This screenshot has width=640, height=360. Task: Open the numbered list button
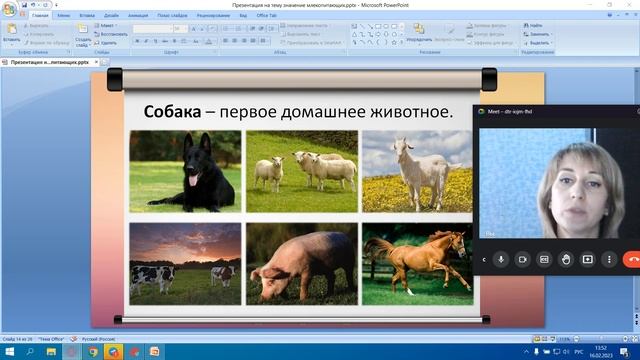click(x=239, y=29)
